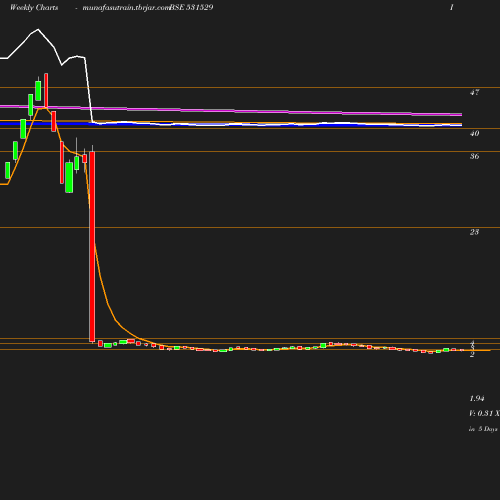500x500 pixels.
Task: Click the peak of the white line
Action: click(38, 29)
